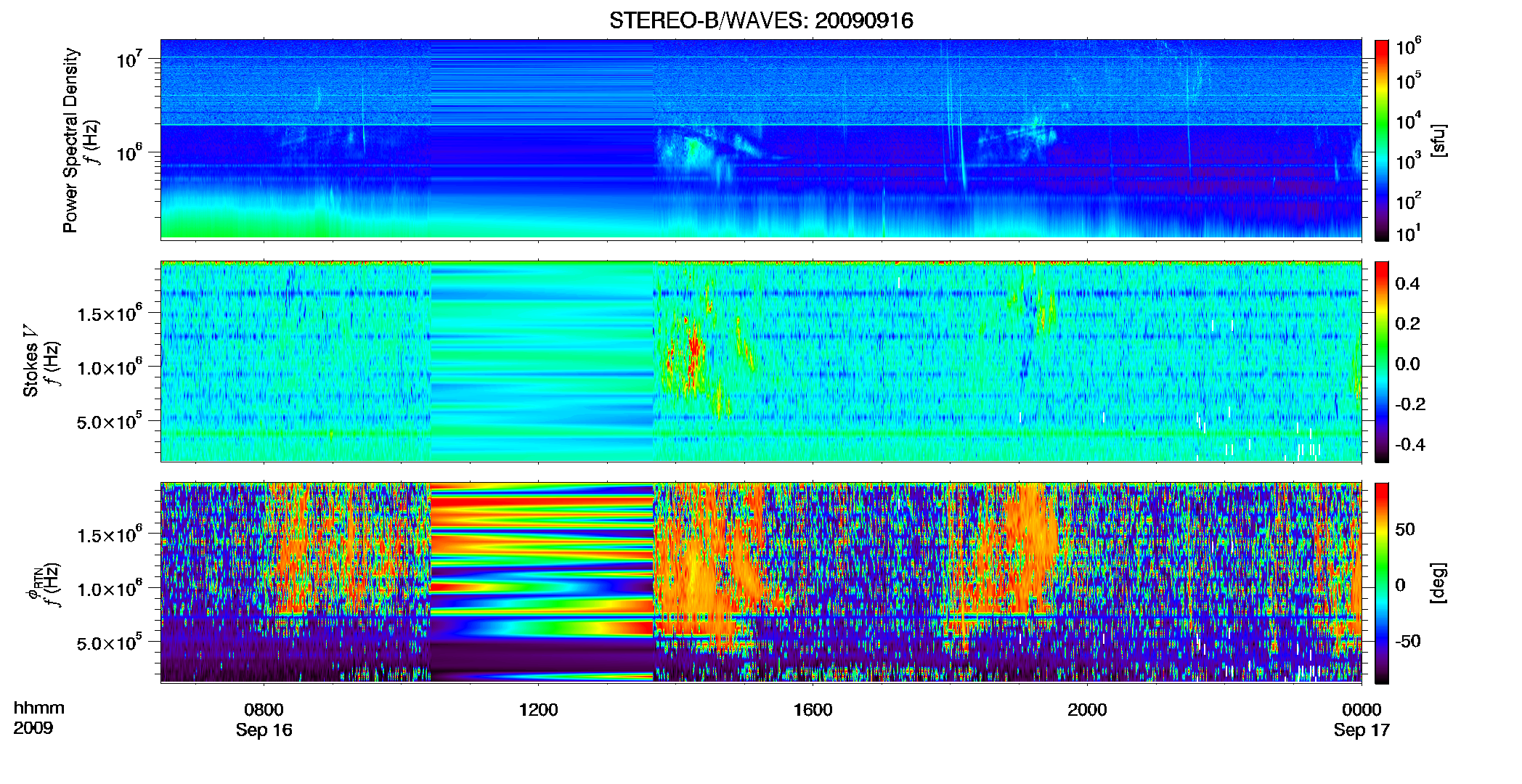Click the 2009 year label
This screenshot has height=784, width=1522.
point(33,727)
